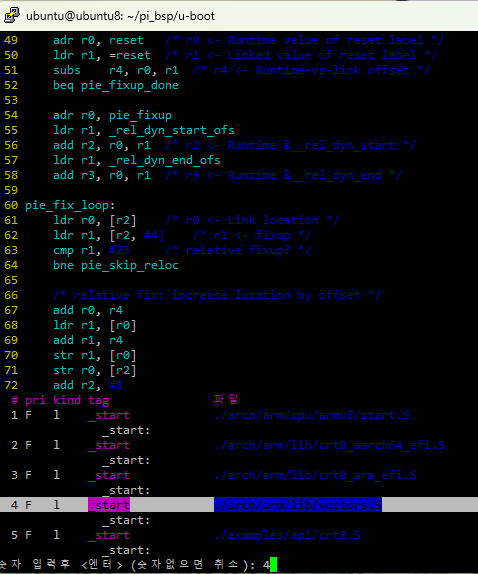Click 'add r0, r4' on line 67
The image size is (478, 574).
pyautogui.click(x=88, y=310)
